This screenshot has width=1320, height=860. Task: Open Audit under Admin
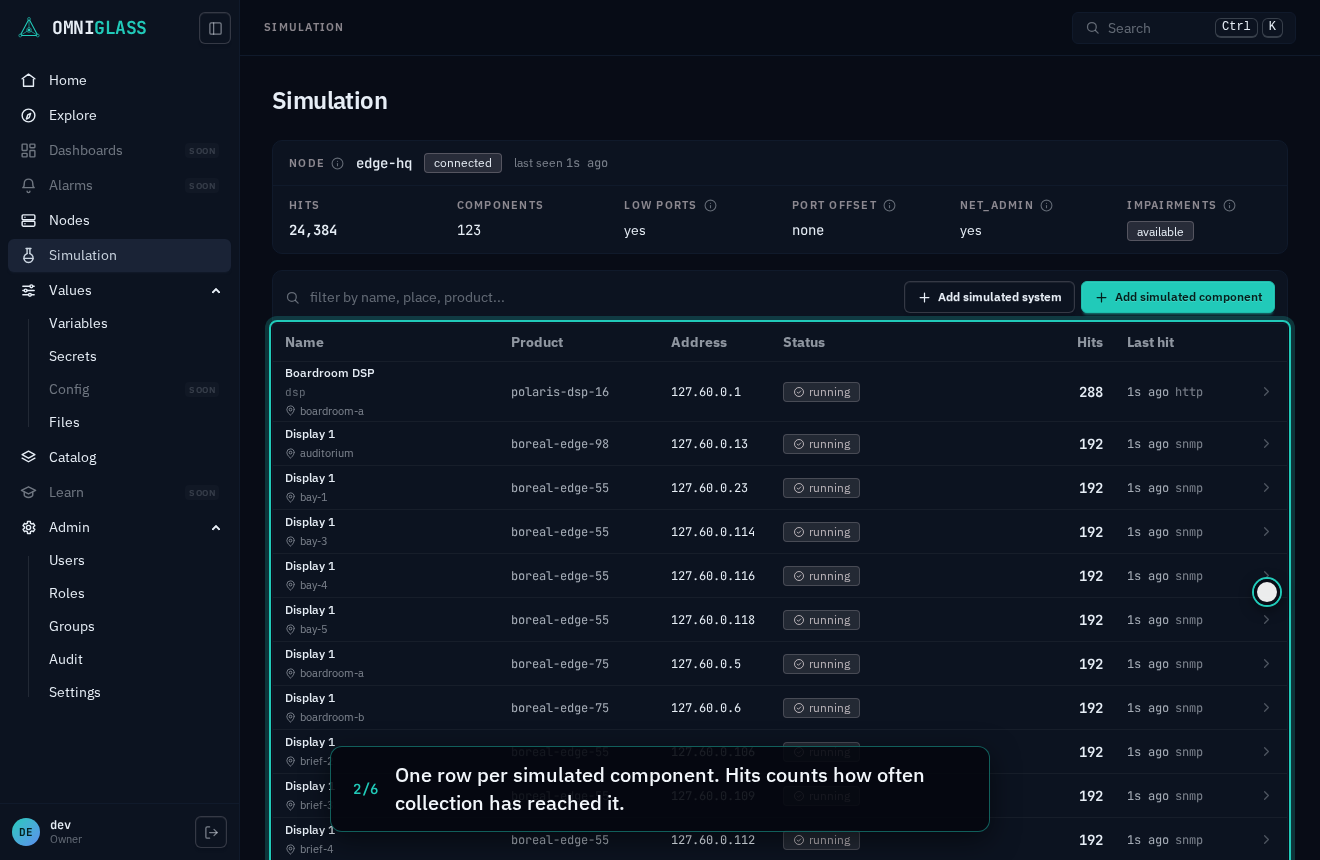[x=66, y=659]
